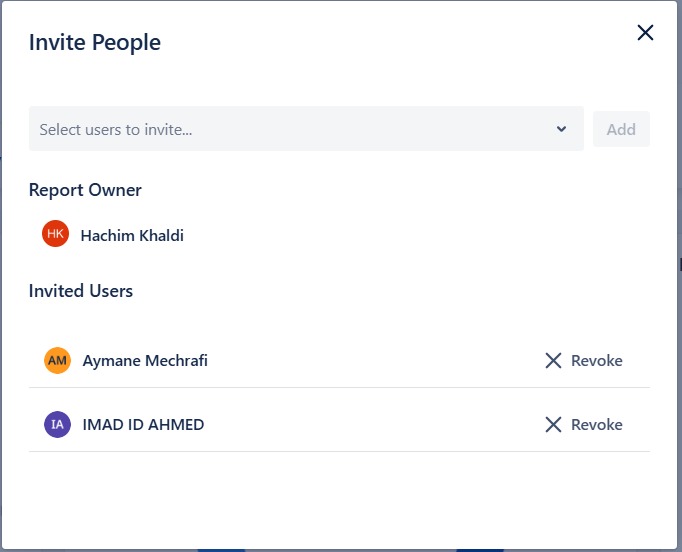
Task: Open the Select users to invite dropdown
Action: coord(306,129)
